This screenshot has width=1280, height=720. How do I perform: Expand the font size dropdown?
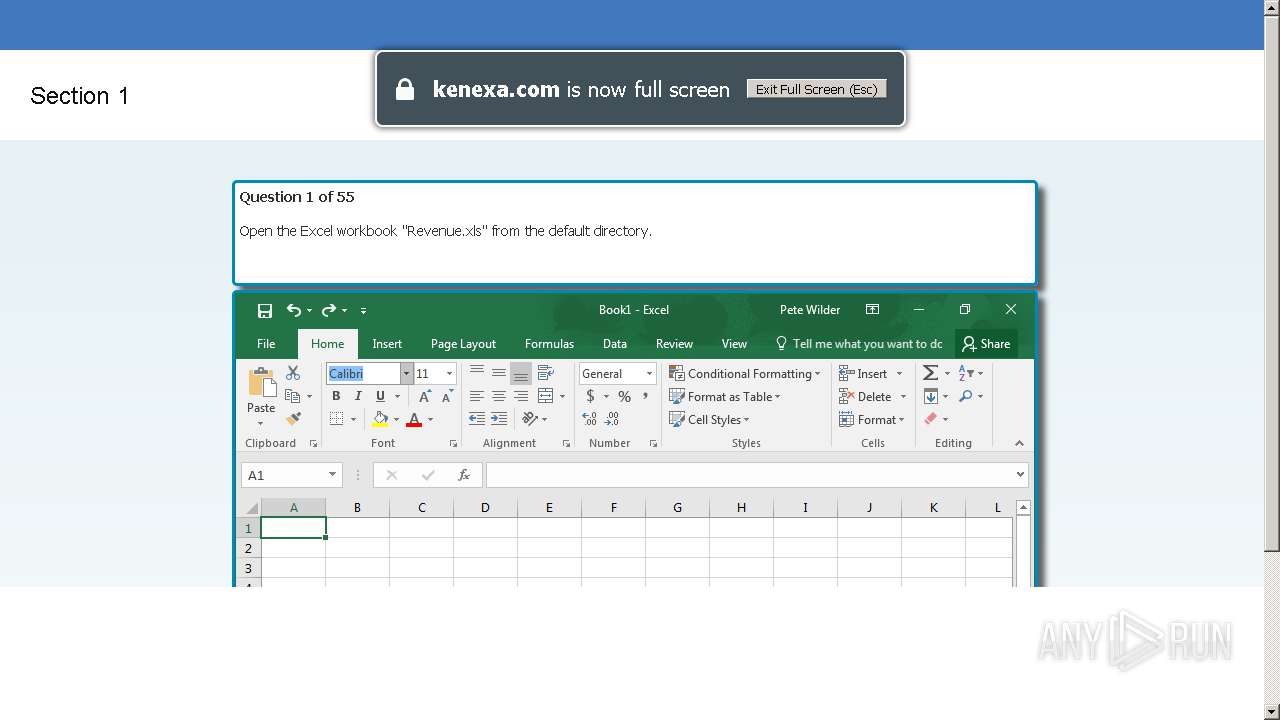click(x=449, y=373)
